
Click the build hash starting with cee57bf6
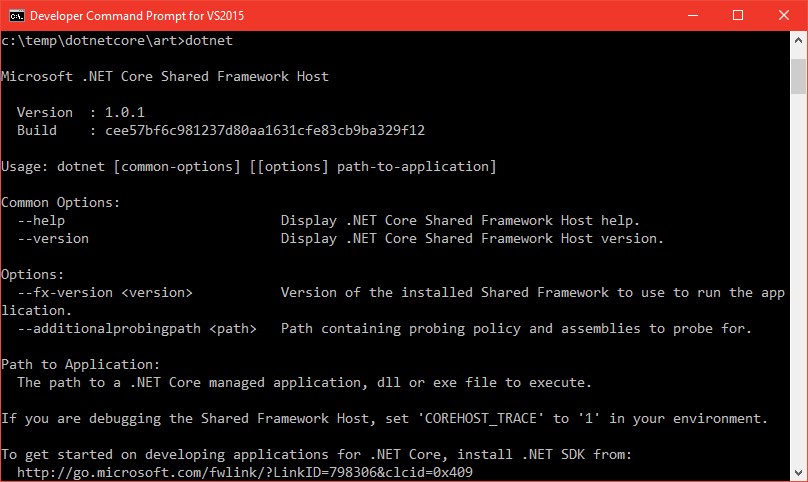click(265, 130)
